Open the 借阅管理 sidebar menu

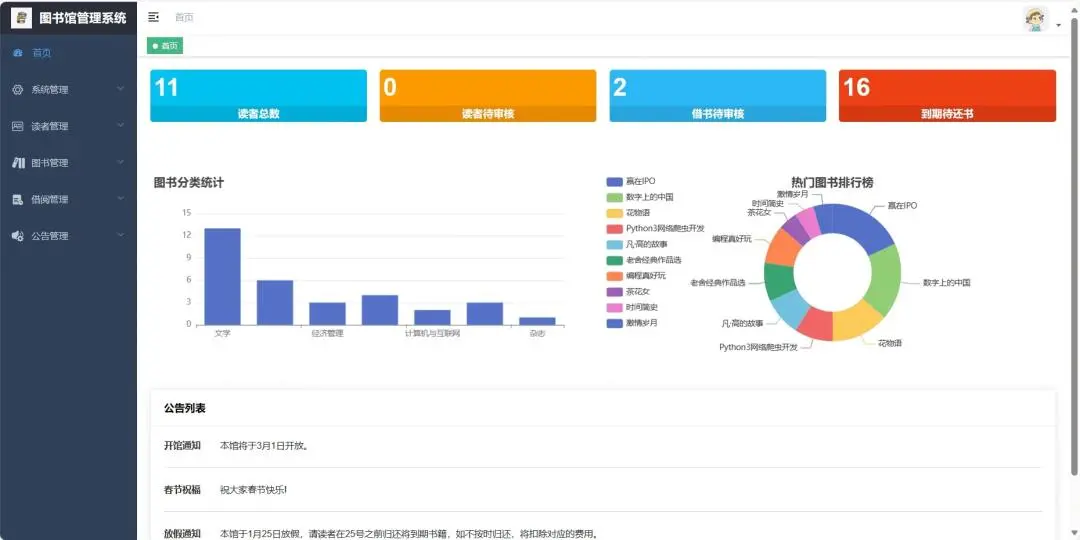68,200
